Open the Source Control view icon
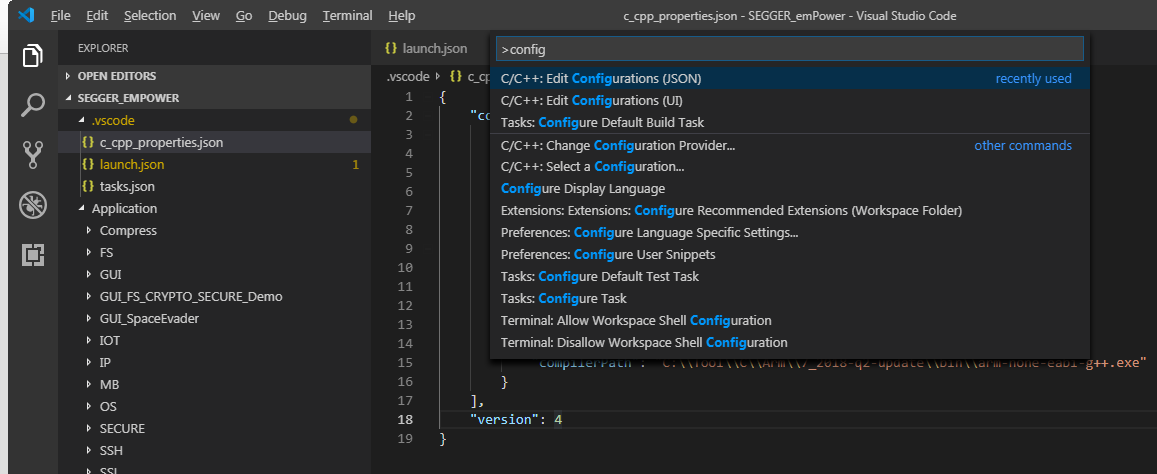Screen dimensions: 1157x474 pos(32,154)
